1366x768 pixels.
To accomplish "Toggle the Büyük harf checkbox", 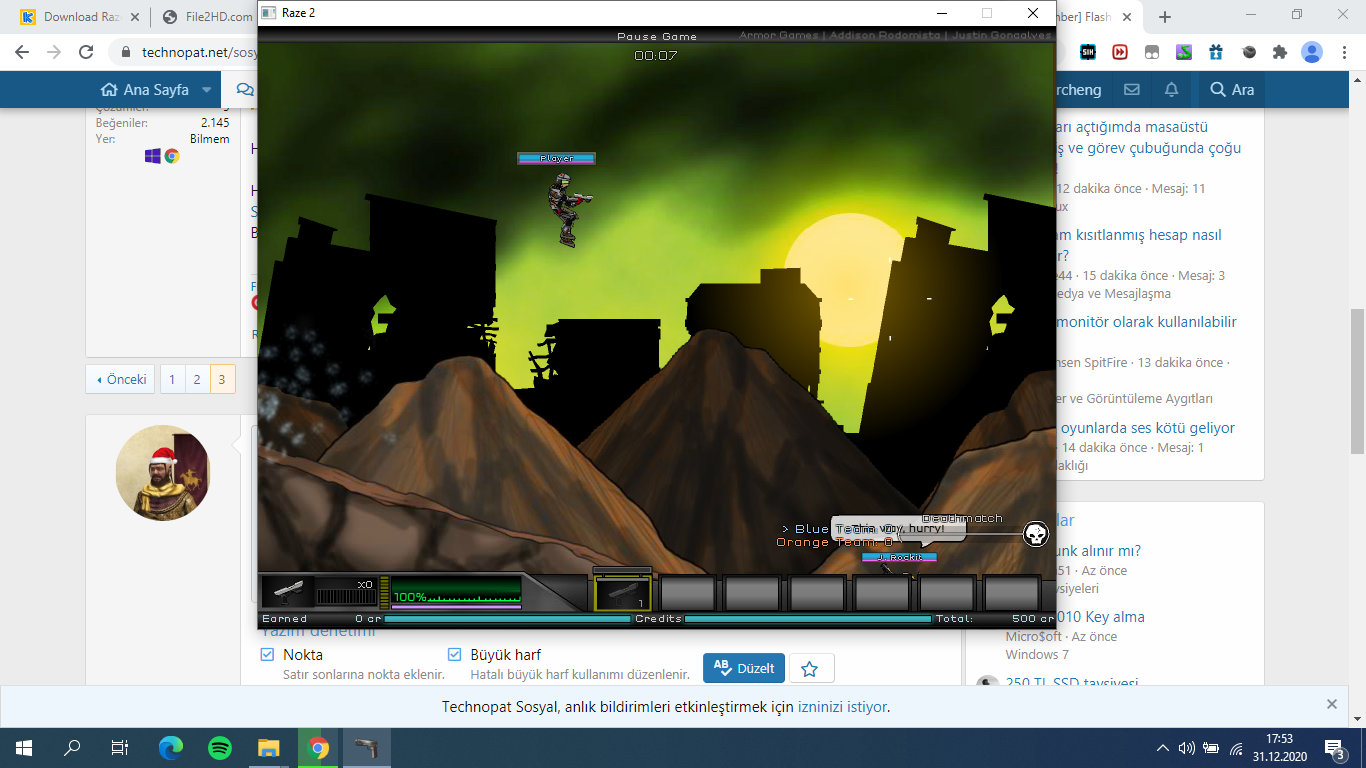I will 455,655.
